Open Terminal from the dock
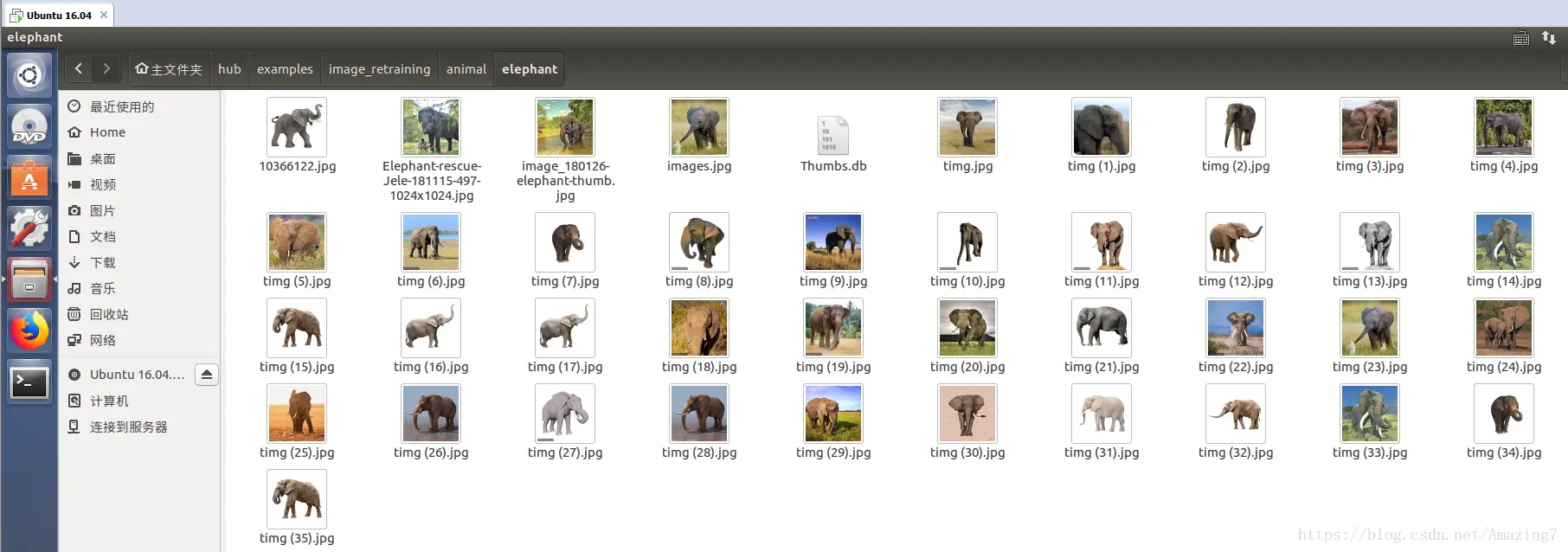The width and height of the screenshot is (1568, 552). (29, 382)
